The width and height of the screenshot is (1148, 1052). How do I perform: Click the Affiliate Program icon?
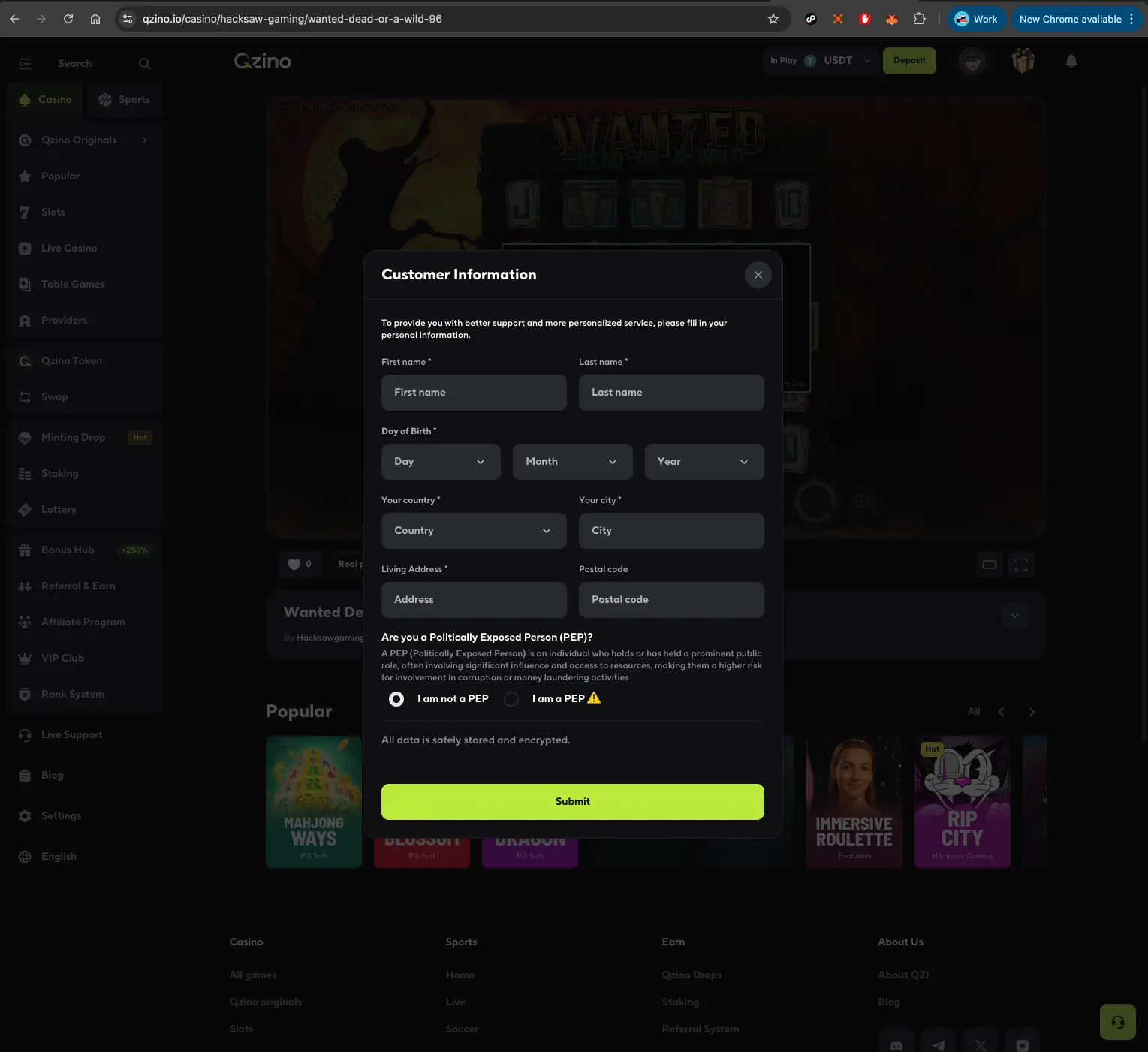pyautogui.click(x=25, y=622)
